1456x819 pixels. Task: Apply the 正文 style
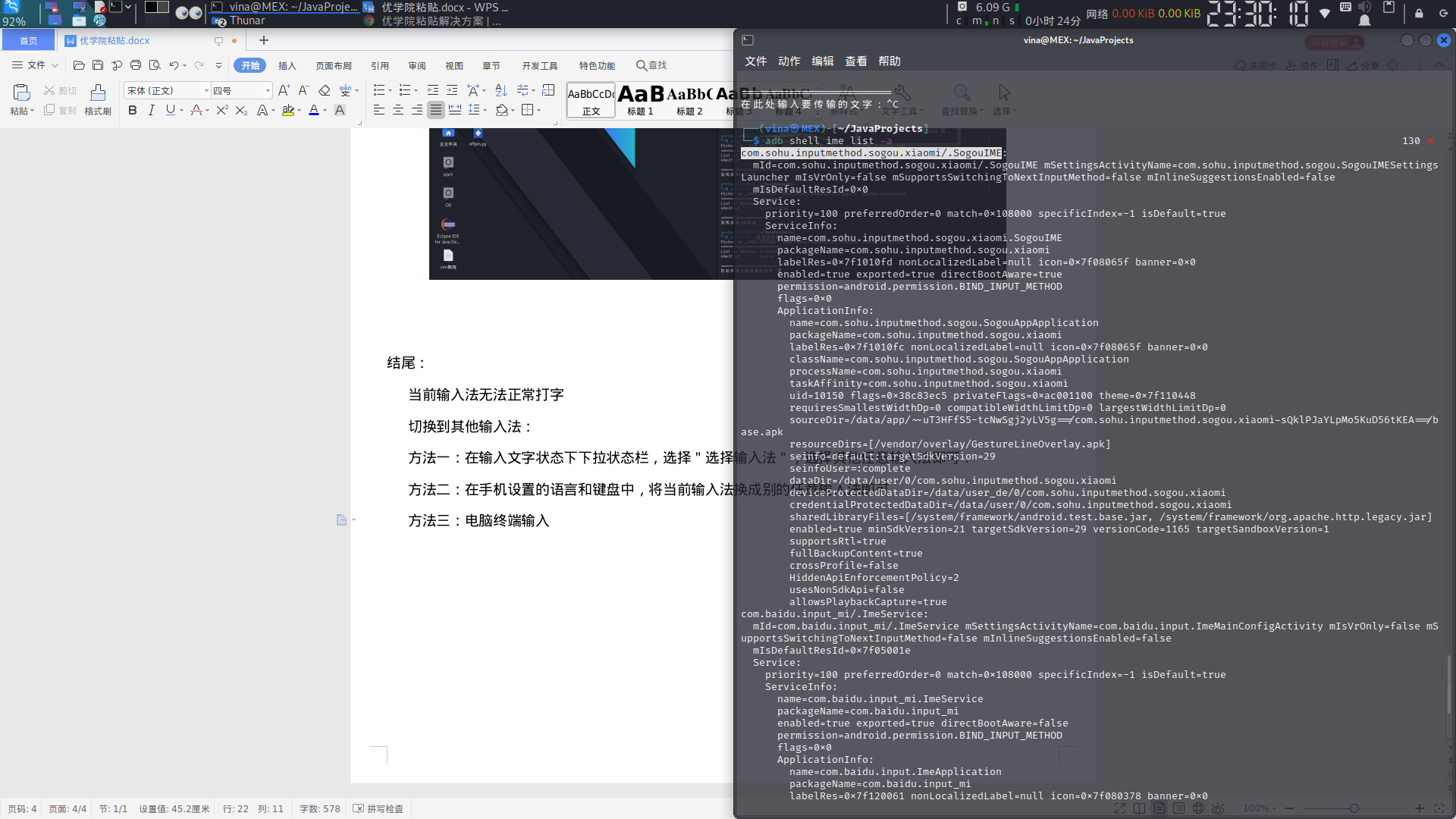tap(591, 100)
